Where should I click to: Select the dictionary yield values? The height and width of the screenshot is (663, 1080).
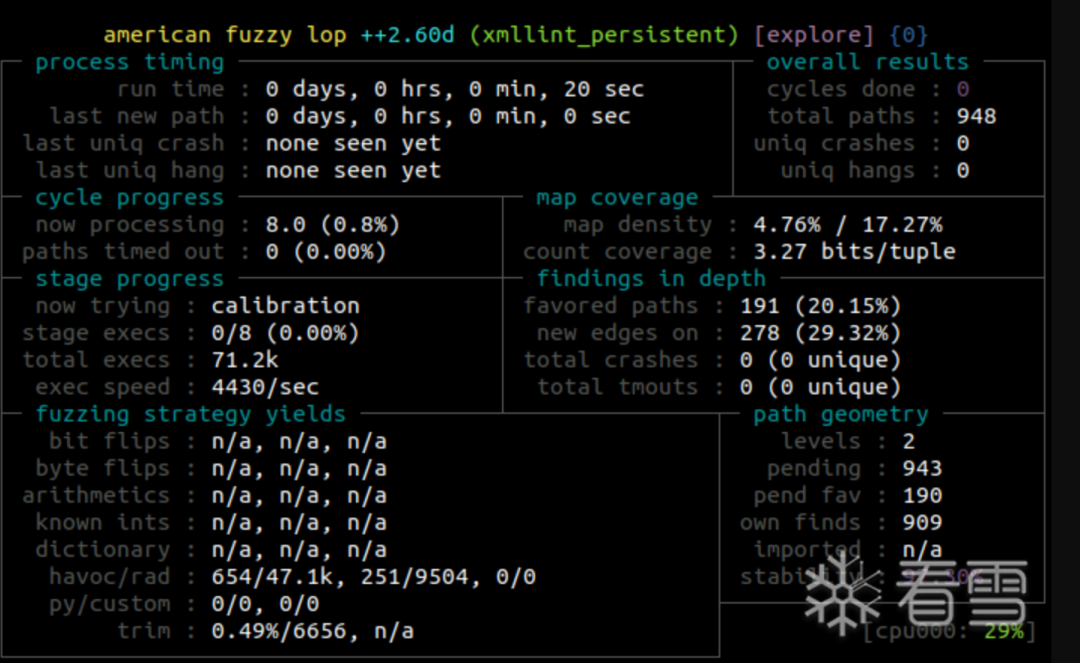[299, 549]
